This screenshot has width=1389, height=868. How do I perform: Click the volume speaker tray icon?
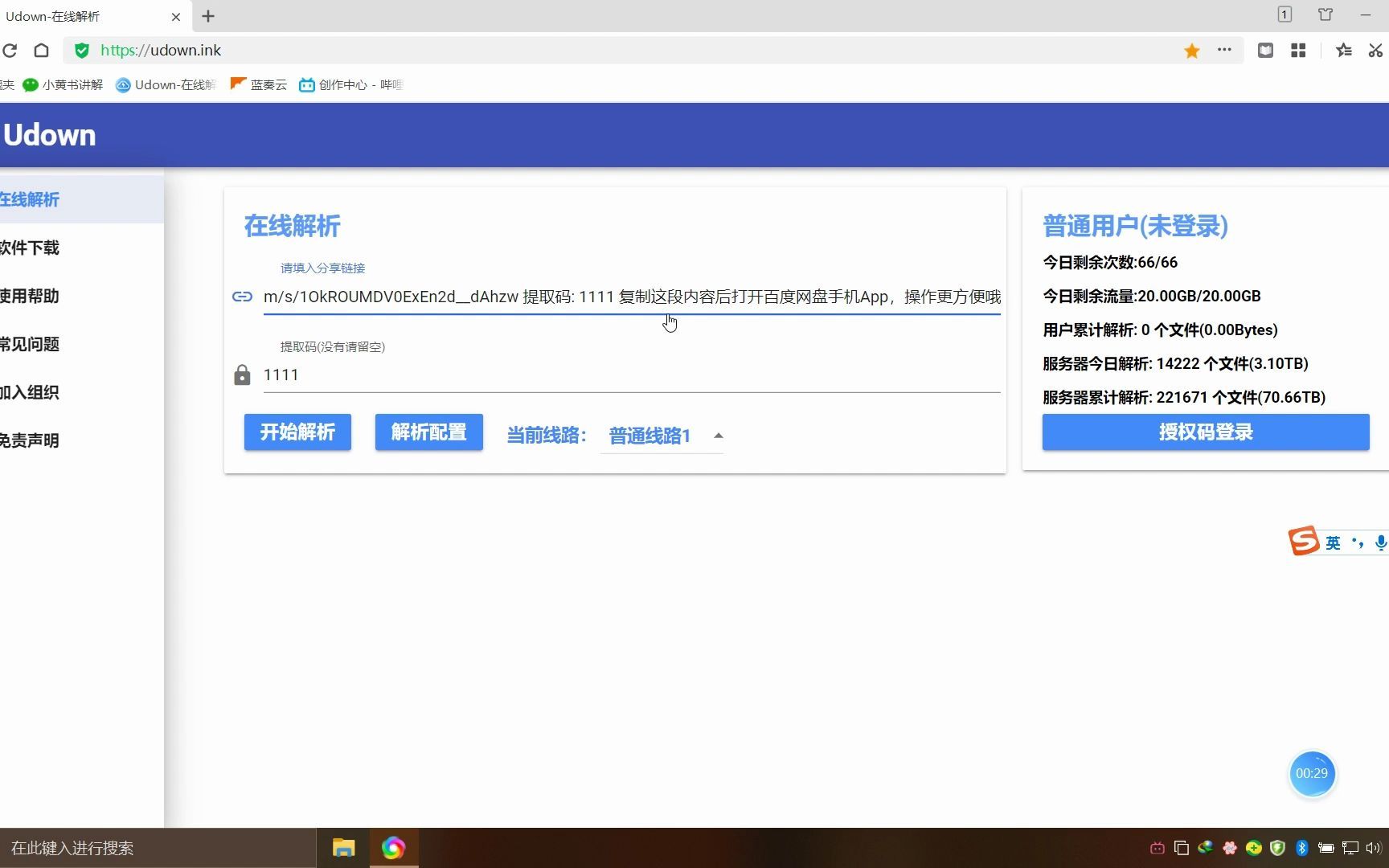click(1373, 848)
